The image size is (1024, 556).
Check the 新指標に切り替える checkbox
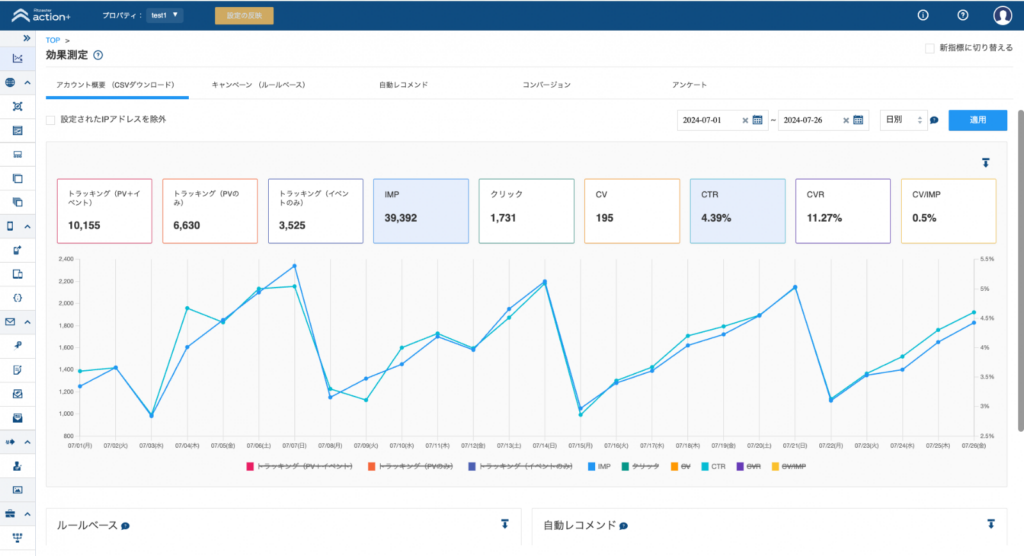(930, 48)
